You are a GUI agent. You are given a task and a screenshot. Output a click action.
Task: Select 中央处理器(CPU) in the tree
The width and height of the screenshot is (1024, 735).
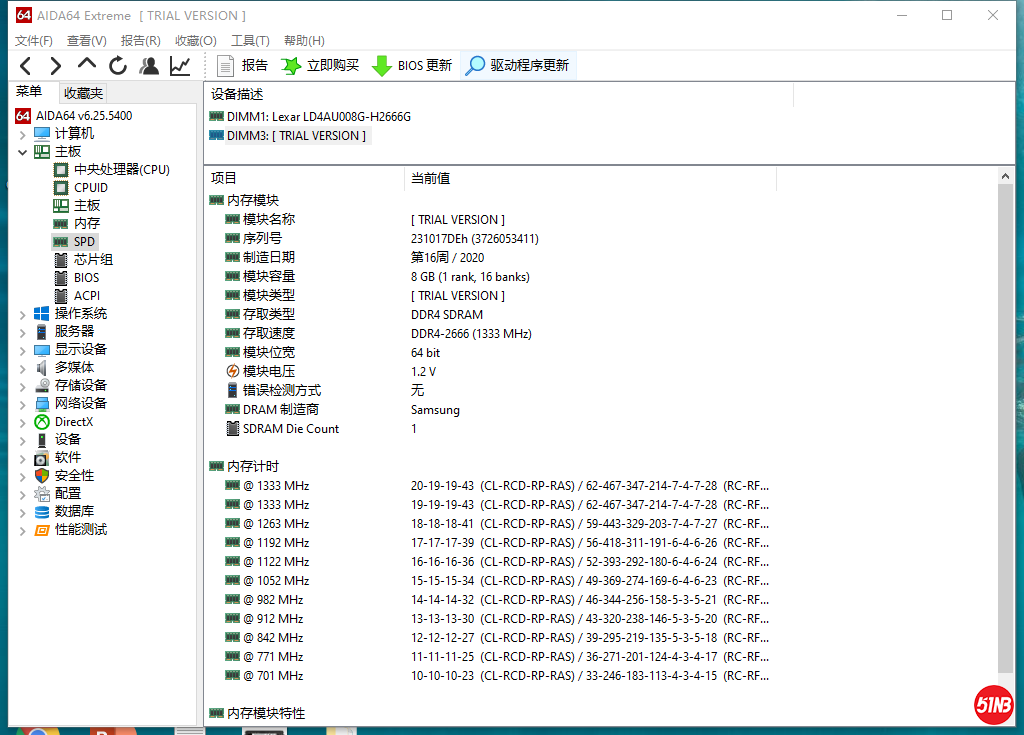(x=121, y=170)
